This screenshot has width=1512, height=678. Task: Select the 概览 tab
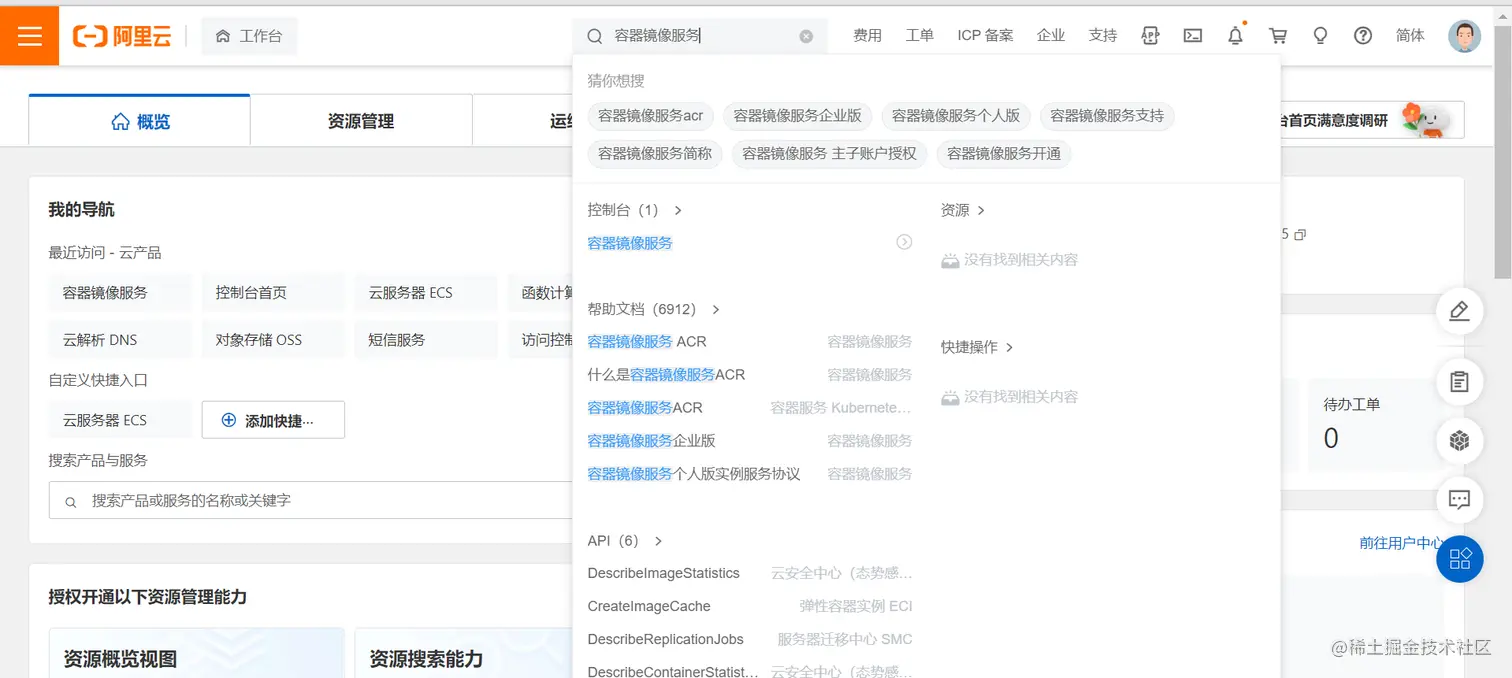pos(140,121)
